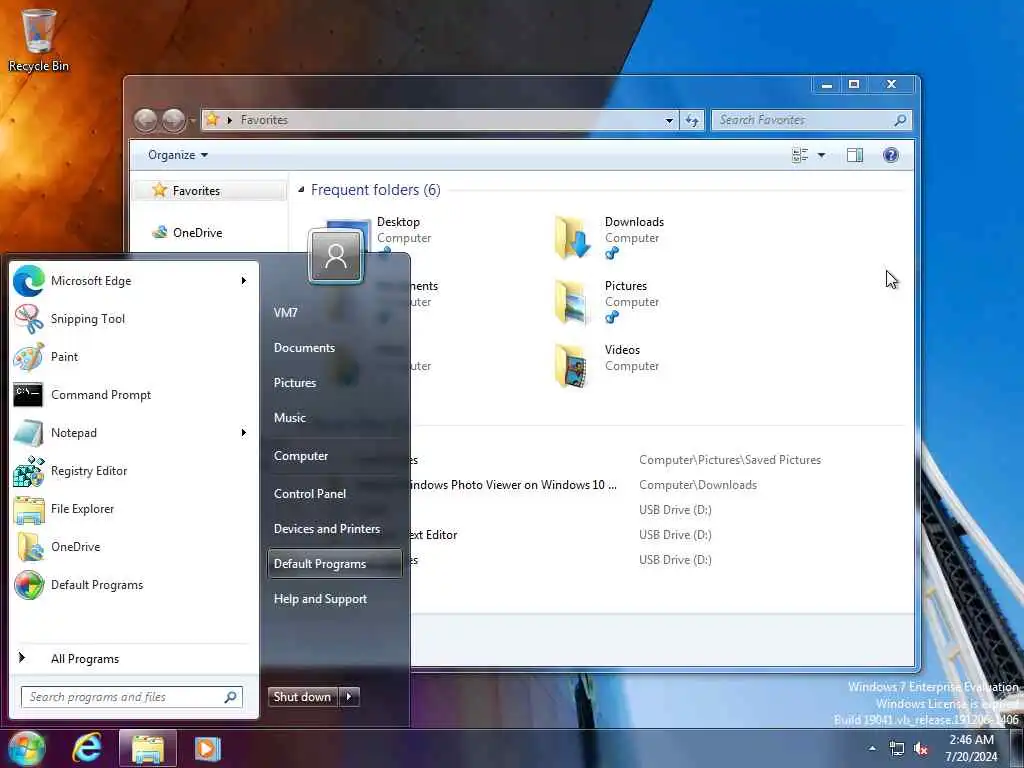Viewport: 1024px width, 768px height.
Task: Collapse the Frequent folders group
Action: pyautogui.click(x=301, y=190)
